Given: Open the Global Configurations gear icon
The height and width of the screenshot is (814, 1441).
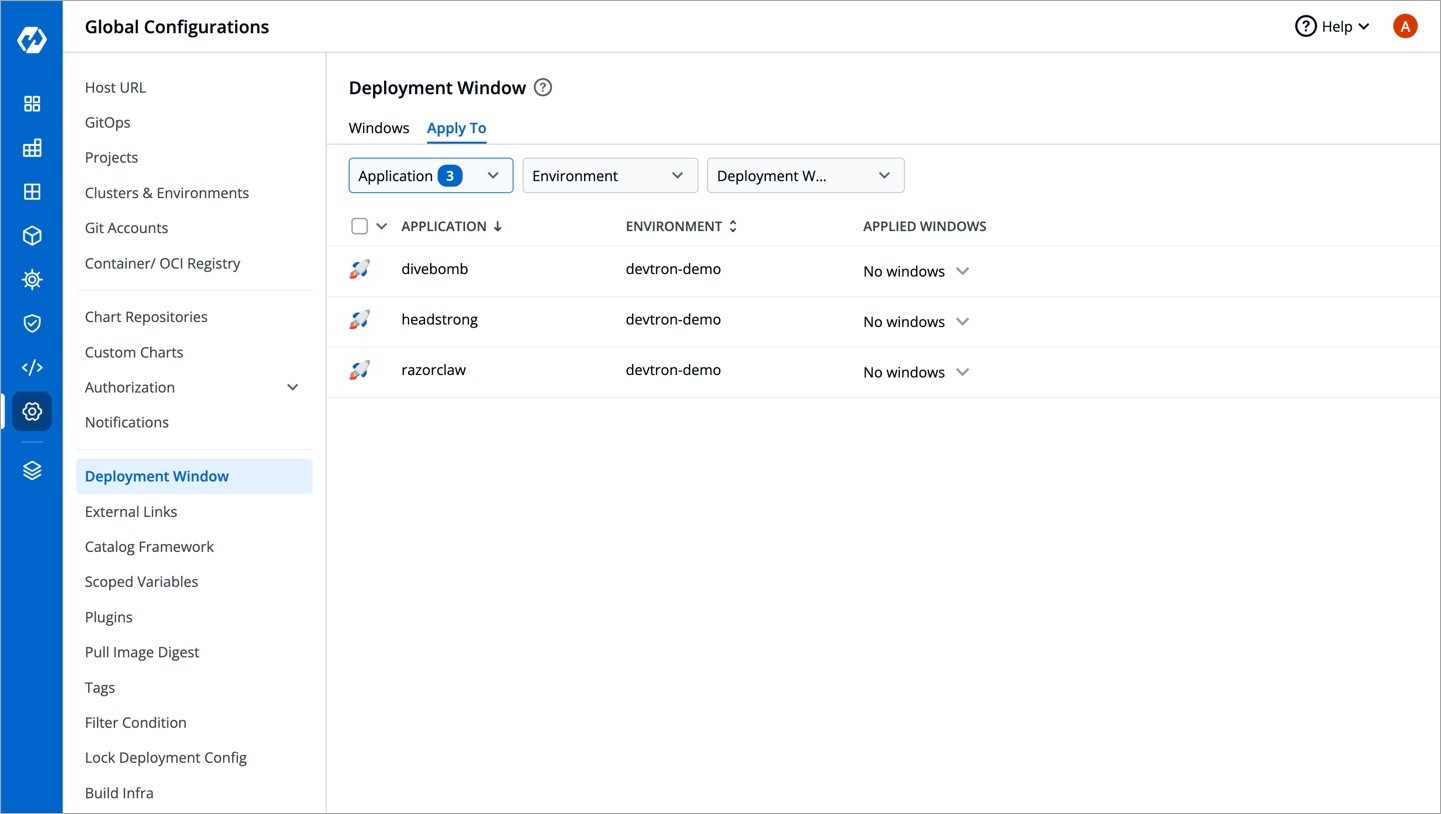Looking at the screenshot, I should pos(32,411).
